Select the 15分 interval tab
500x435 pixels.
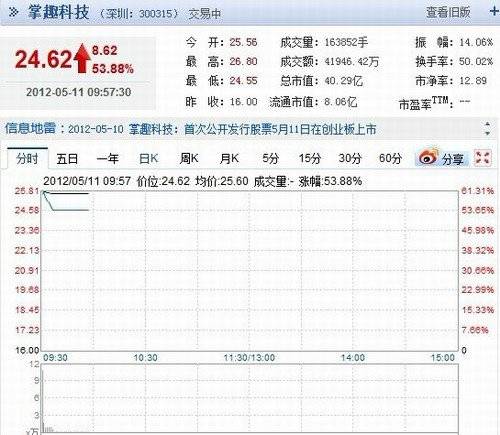[310, 158]
